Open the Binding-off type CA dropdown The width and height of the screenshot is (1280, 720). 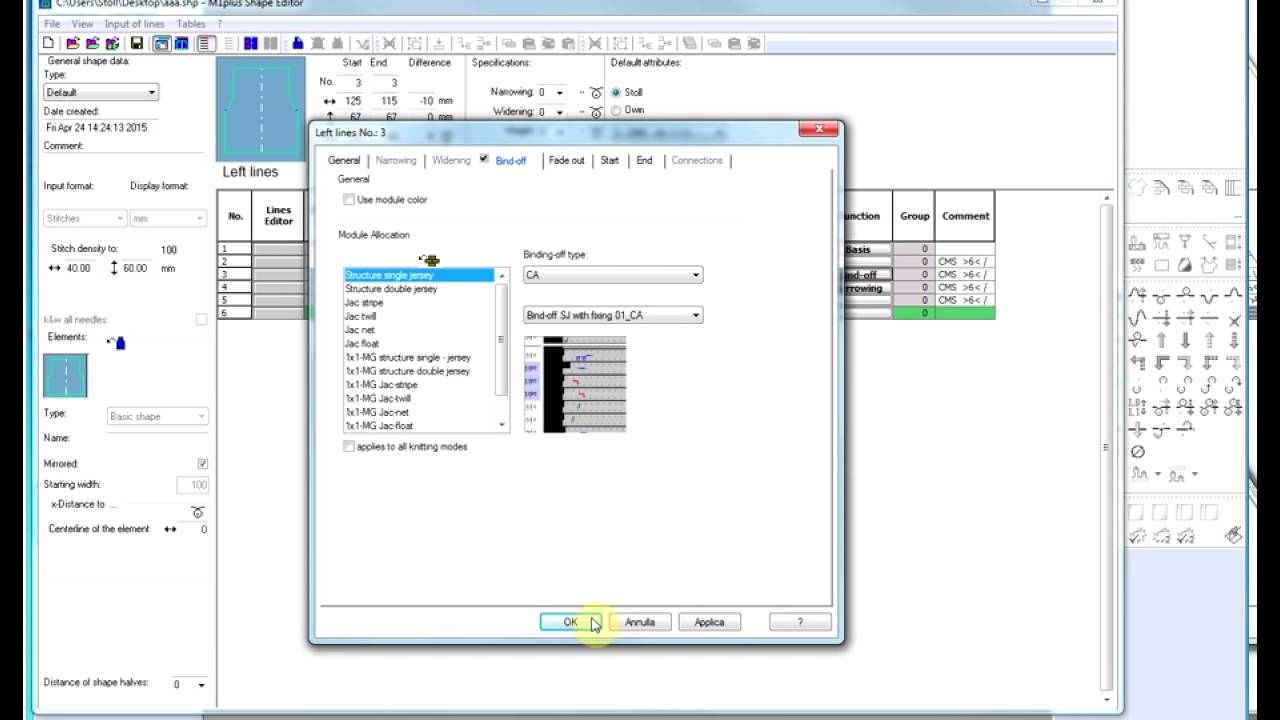click(x=613, y=275)
